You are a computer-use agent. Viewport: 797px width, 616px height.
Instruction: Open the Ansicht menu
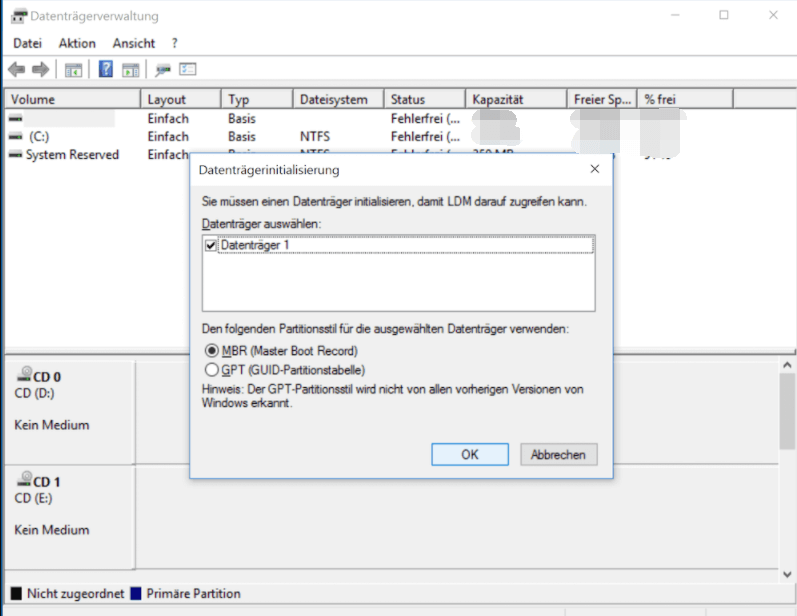point(134,43)
